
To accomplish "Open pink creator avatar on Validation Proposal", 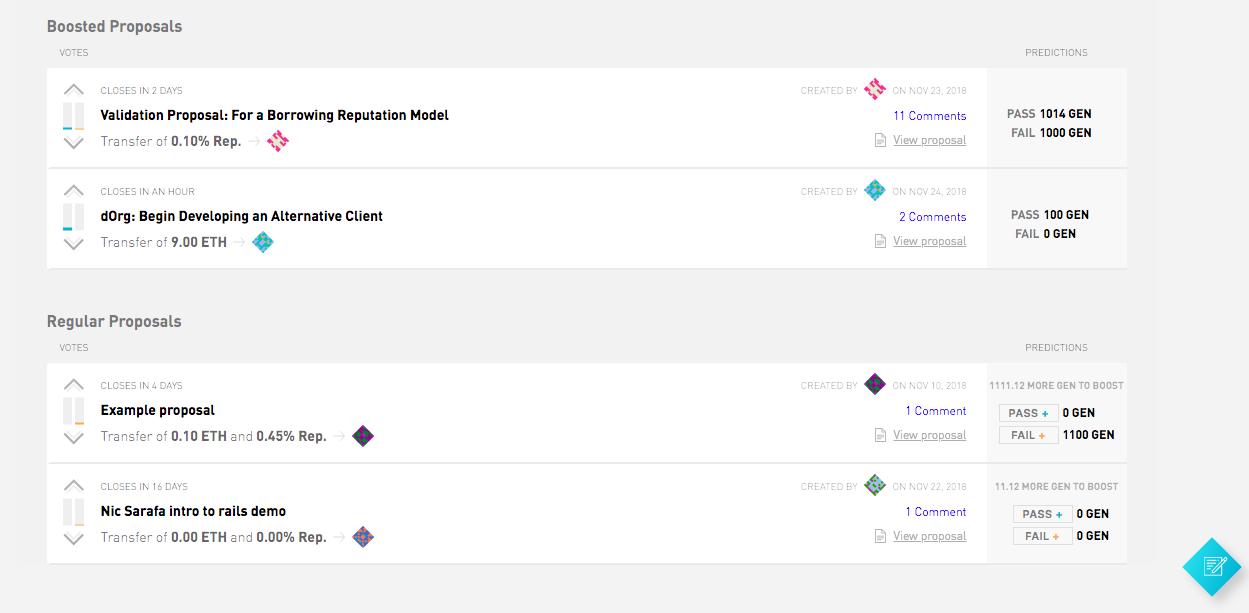I will tap(875, 90).
